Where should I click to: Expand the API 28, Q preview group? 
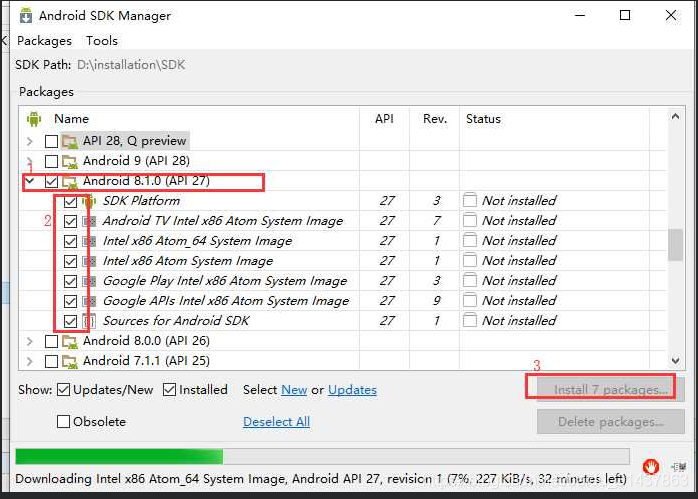(30, 142)
